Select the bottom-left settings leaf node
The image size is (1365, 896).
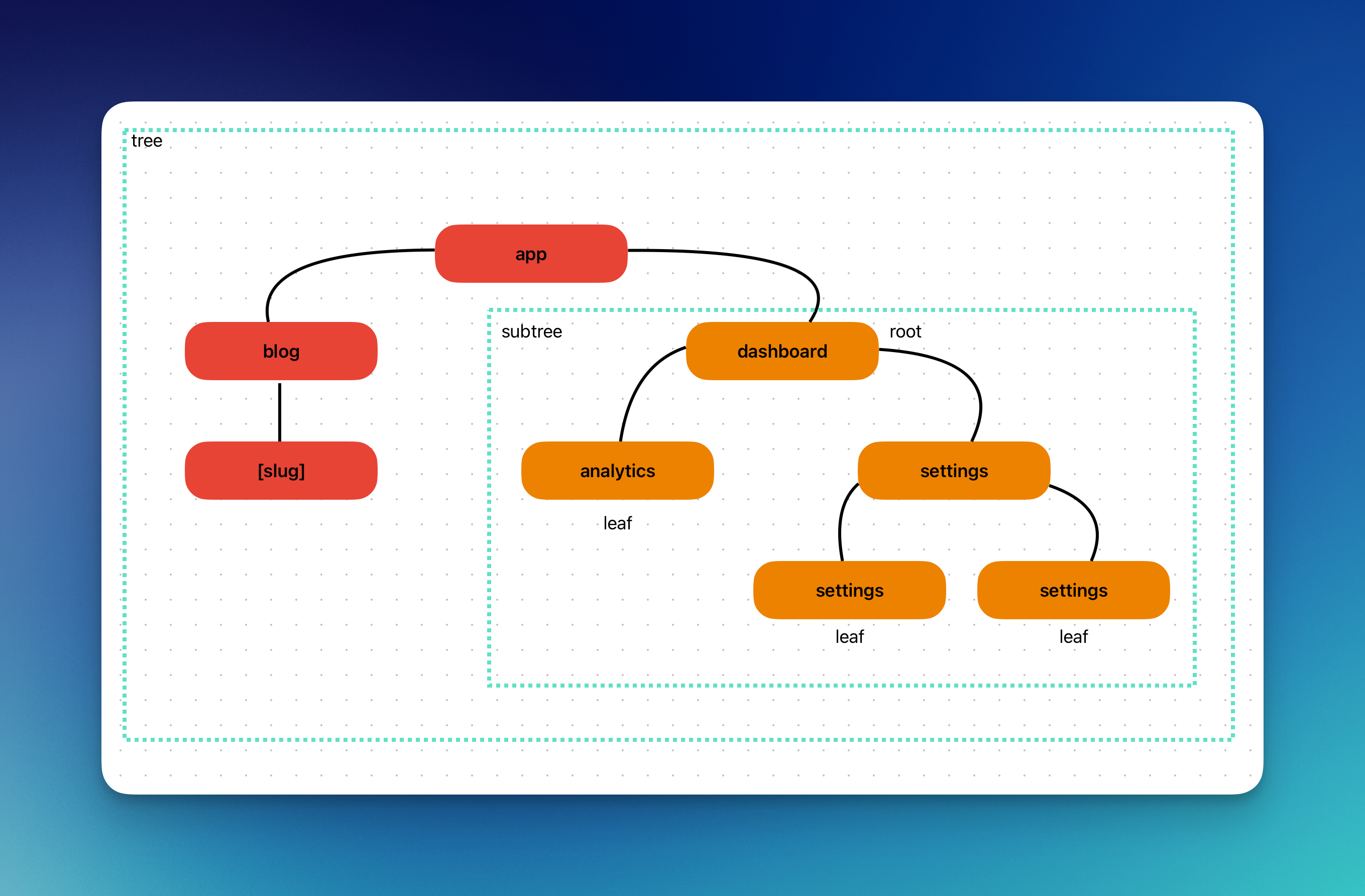pos(849,590)
